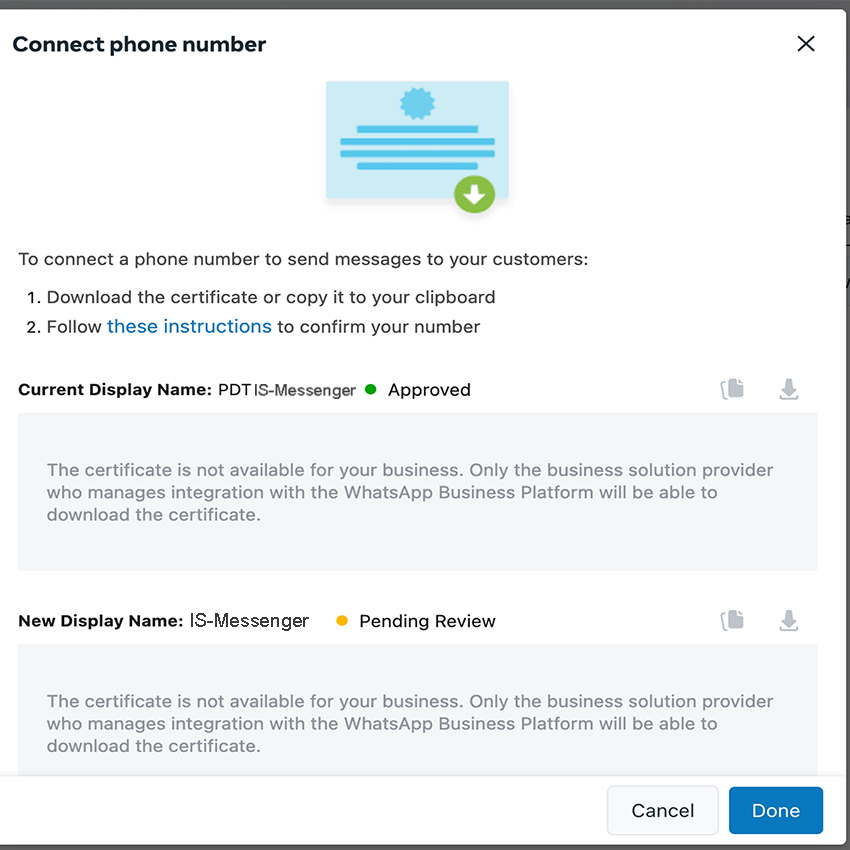Click the 'Approved' status label
Viewport: 850px width, 850px height.
click(x=429, y=390)
